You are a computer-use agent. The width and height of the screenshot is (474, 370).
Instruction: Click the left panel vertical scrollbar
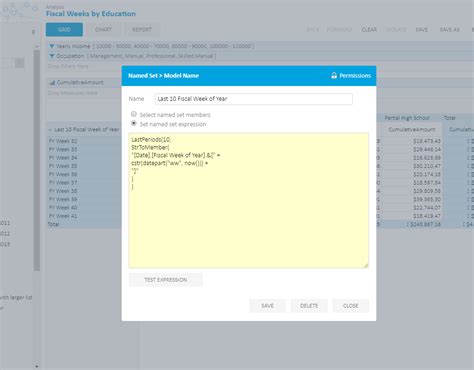pos(37,160)
